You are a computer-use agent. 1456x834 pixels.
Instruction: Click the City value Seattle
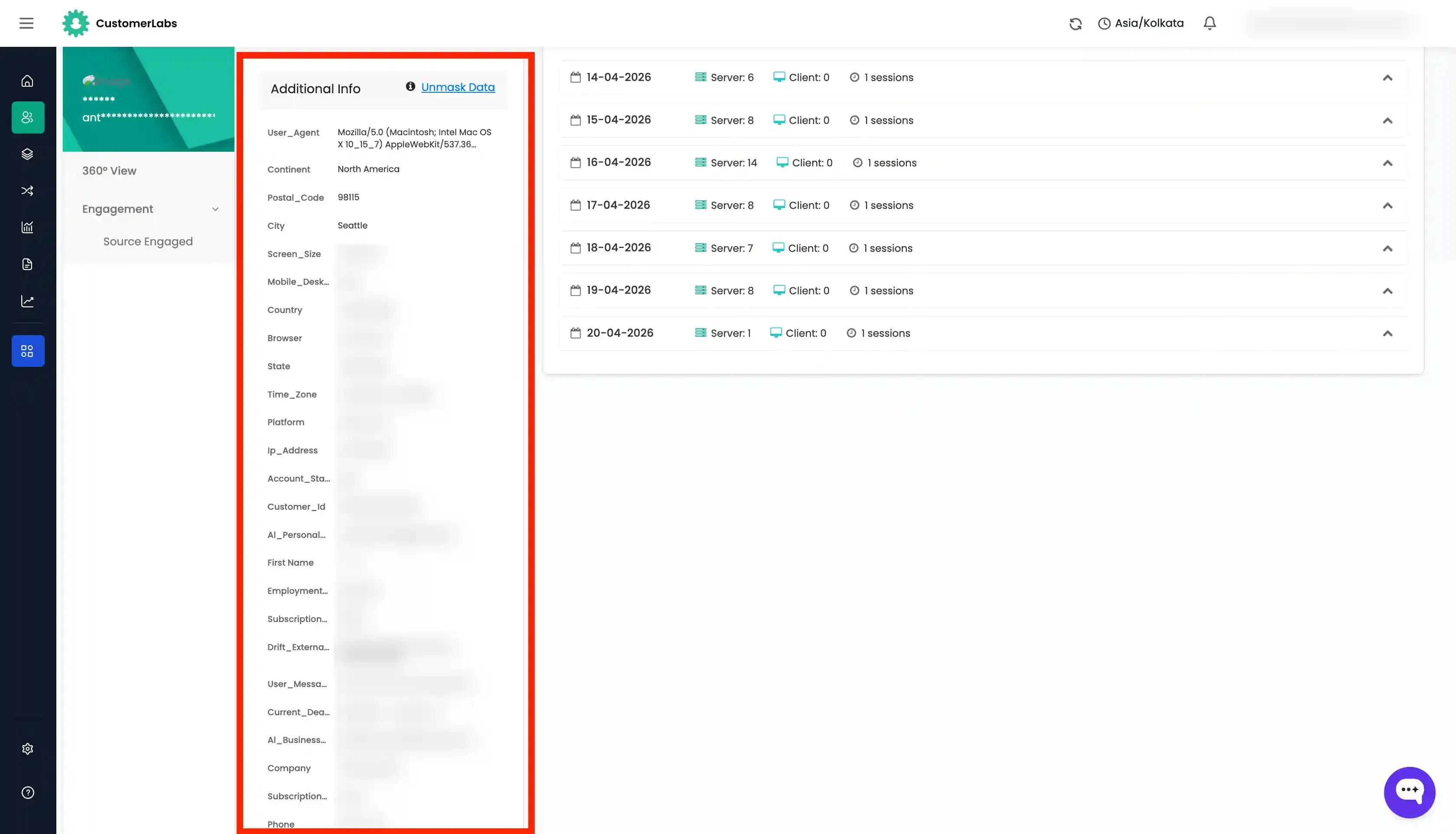pos(352,225)
